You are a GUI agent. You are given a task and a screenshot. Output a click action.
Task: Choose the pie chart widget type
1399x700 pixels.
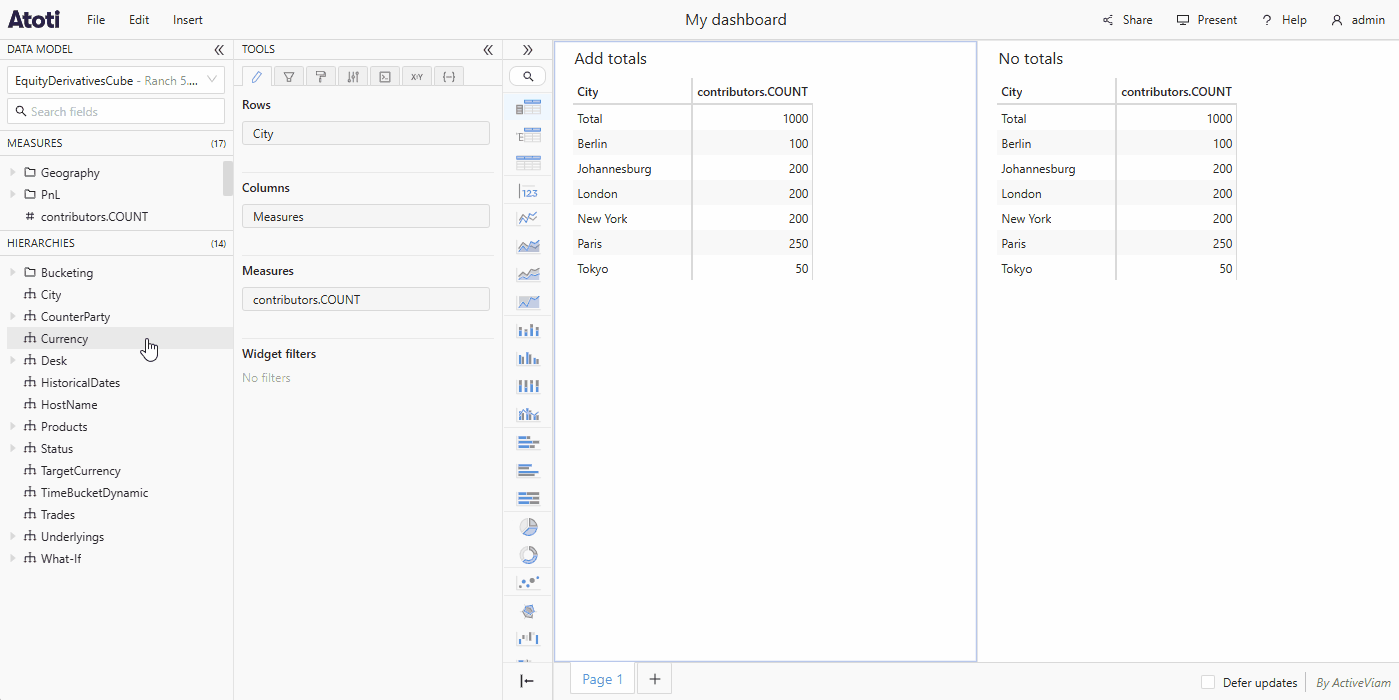(x=527, y=526)
